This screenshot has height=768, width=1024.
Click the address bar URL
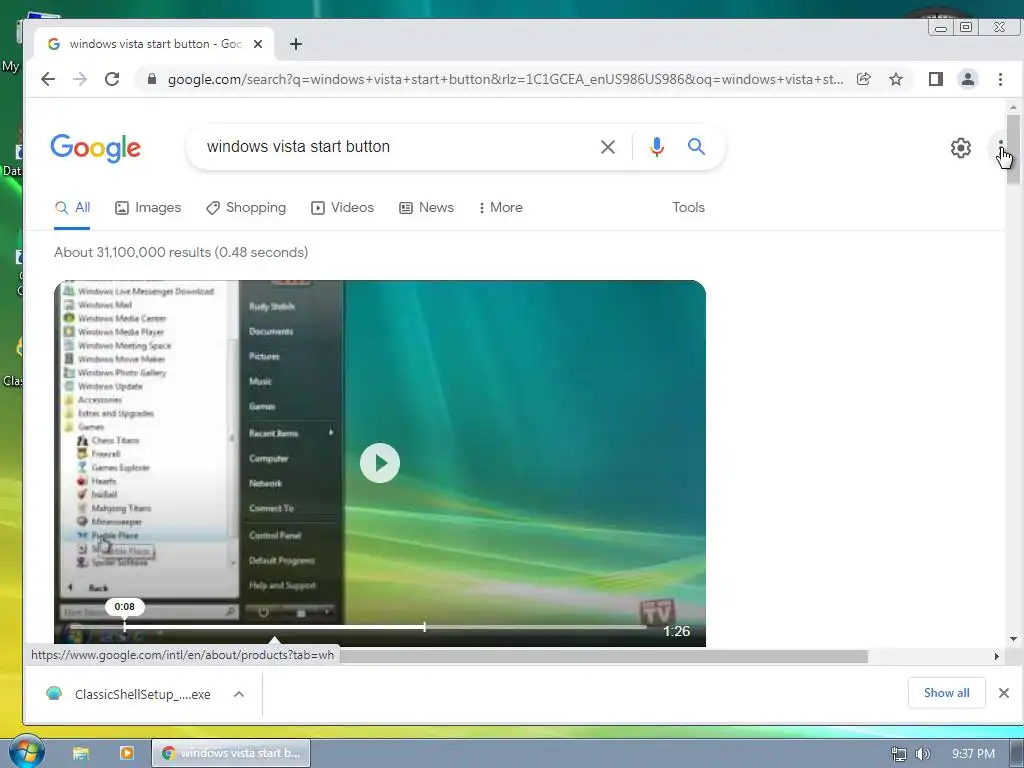tap(505, 79)
